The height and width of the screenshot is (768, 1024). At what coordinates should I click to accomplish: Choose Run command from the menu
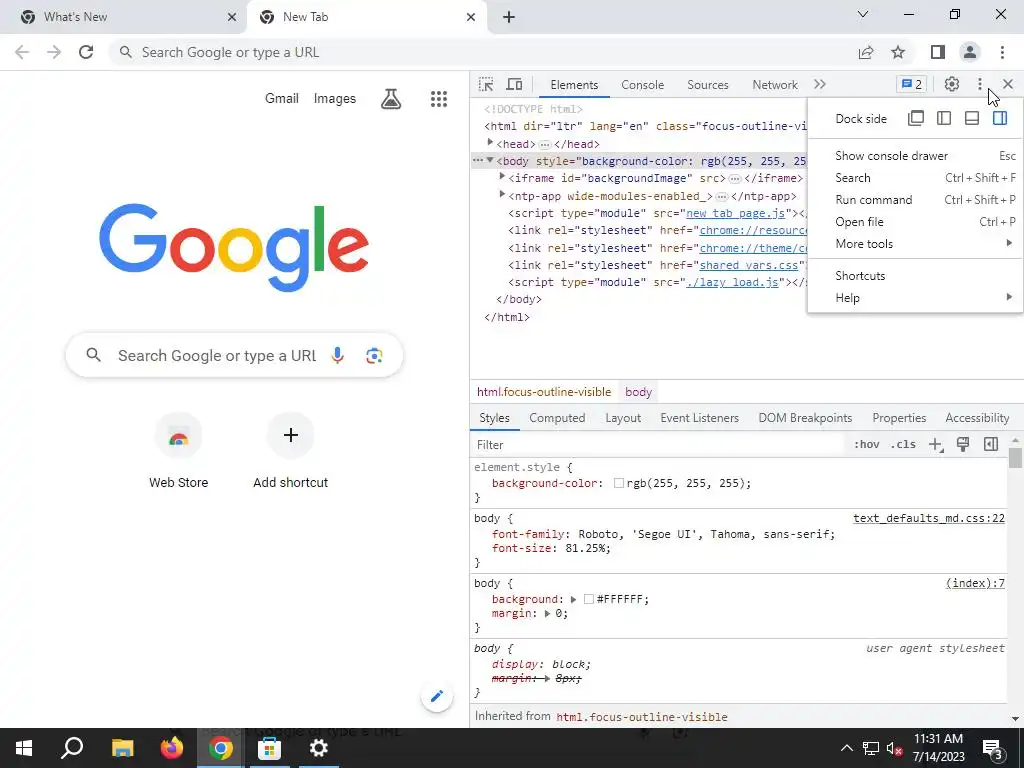916,200
